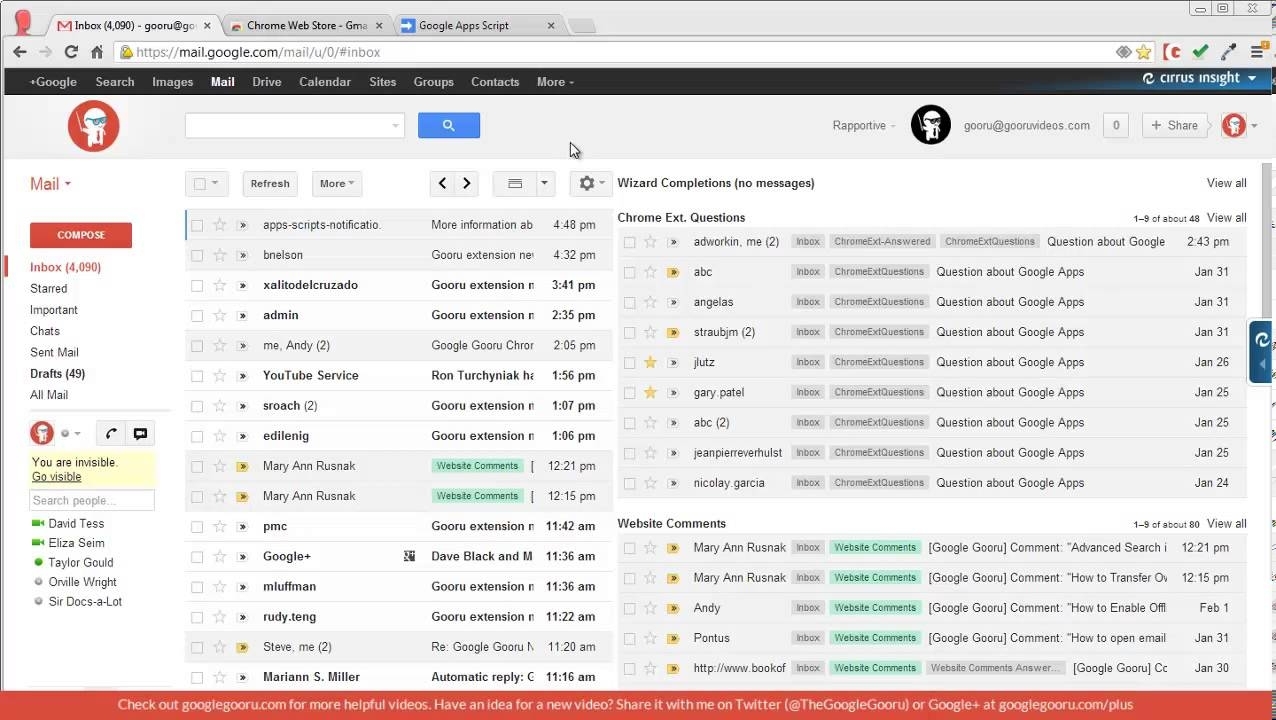Open the Sent Mail folder
1276x720 pixels.
tap(54, 353)
